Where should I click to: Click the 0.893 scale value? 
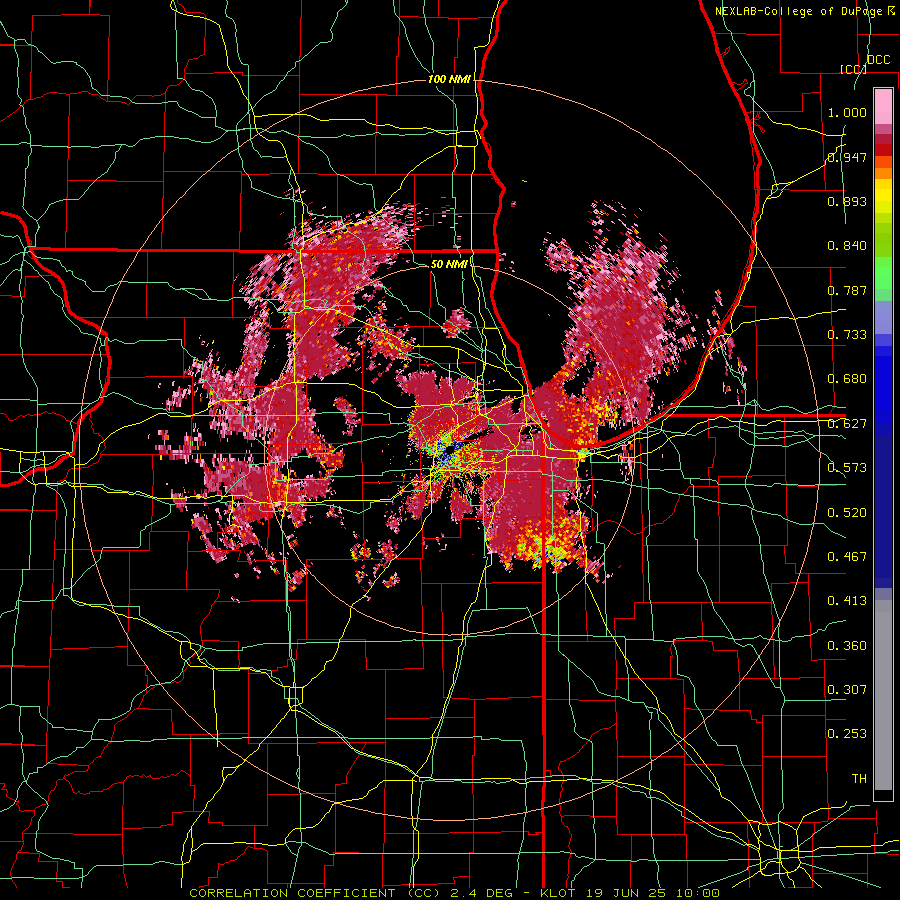tap(847, 201)
